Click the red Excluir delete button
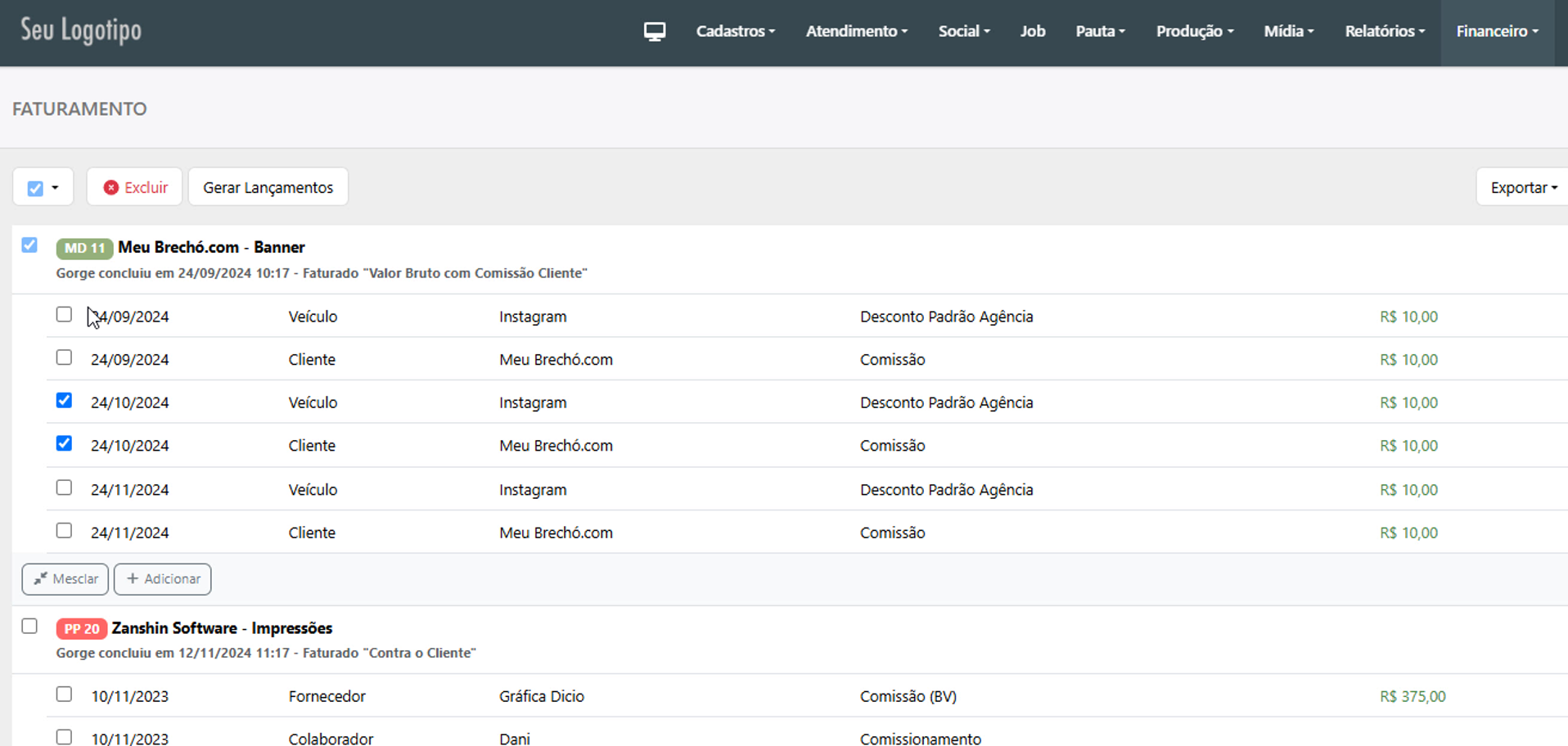The height and width of the screenshot is (746, 1568). point(135,187)
